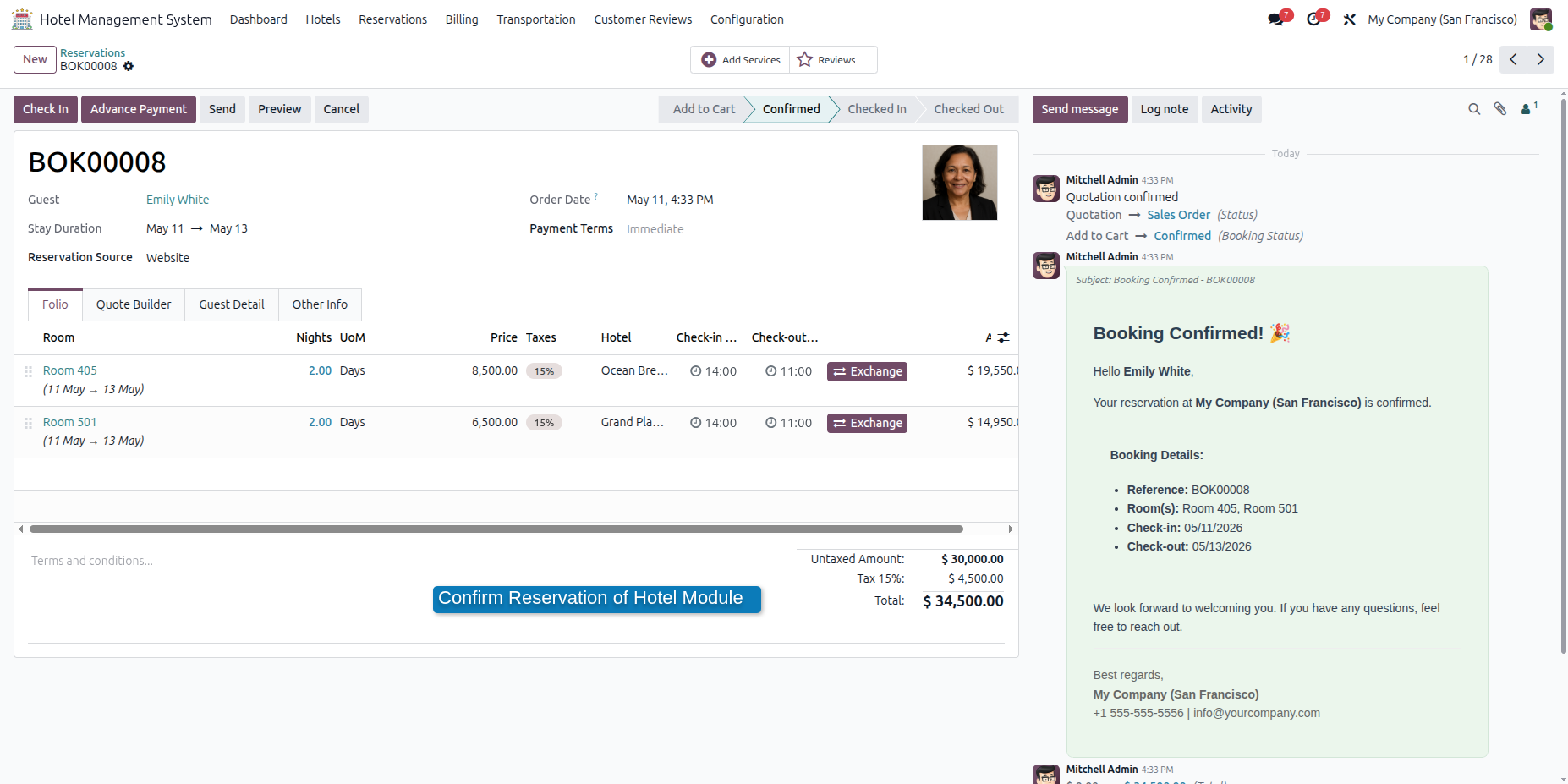Schedule an Activity in chatter
This screenshot has width=1568, height=784.
1231,109
